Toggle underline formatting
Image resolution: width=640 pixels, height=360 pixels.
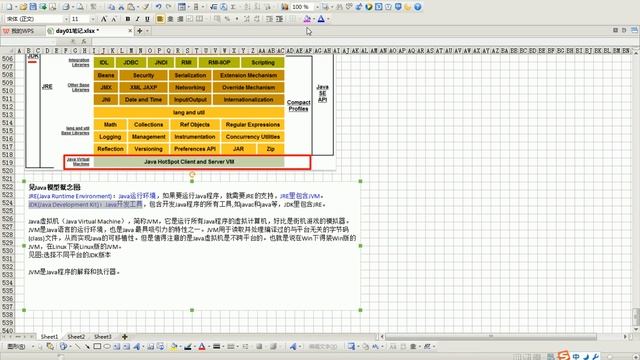pos(147,19)
